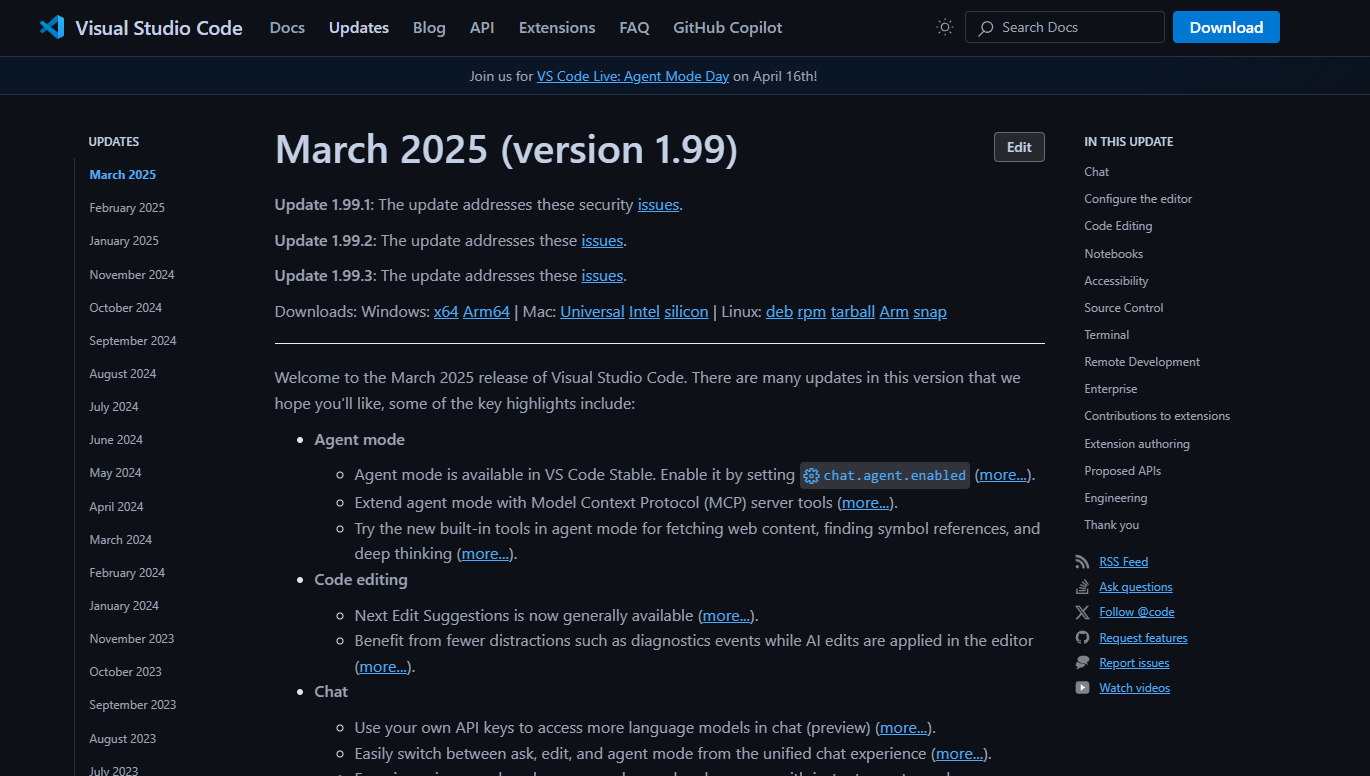
Task: Go to the Blog page
Action: tap(429, 28)
